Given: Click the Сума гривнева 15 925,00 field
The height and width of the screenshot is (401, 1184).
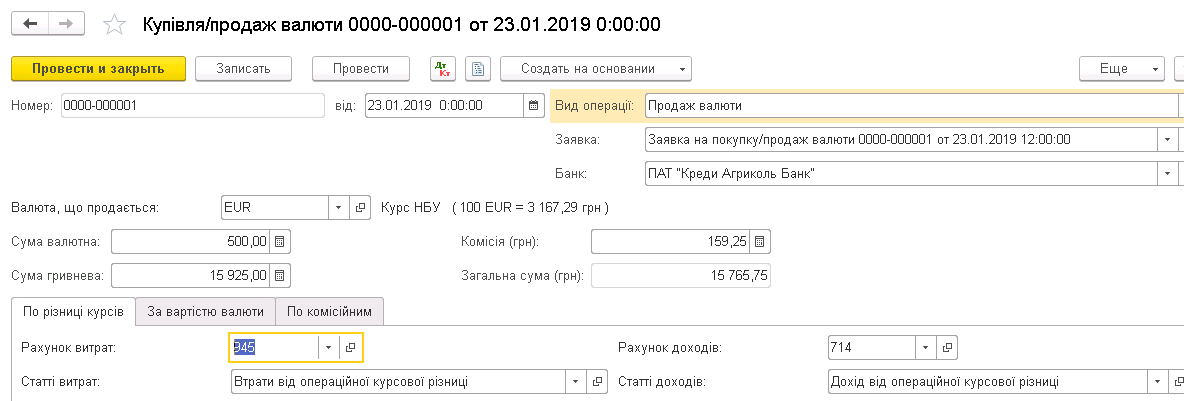Looking at the screenshot, I should pyautogui.click(x=191, y=276).
